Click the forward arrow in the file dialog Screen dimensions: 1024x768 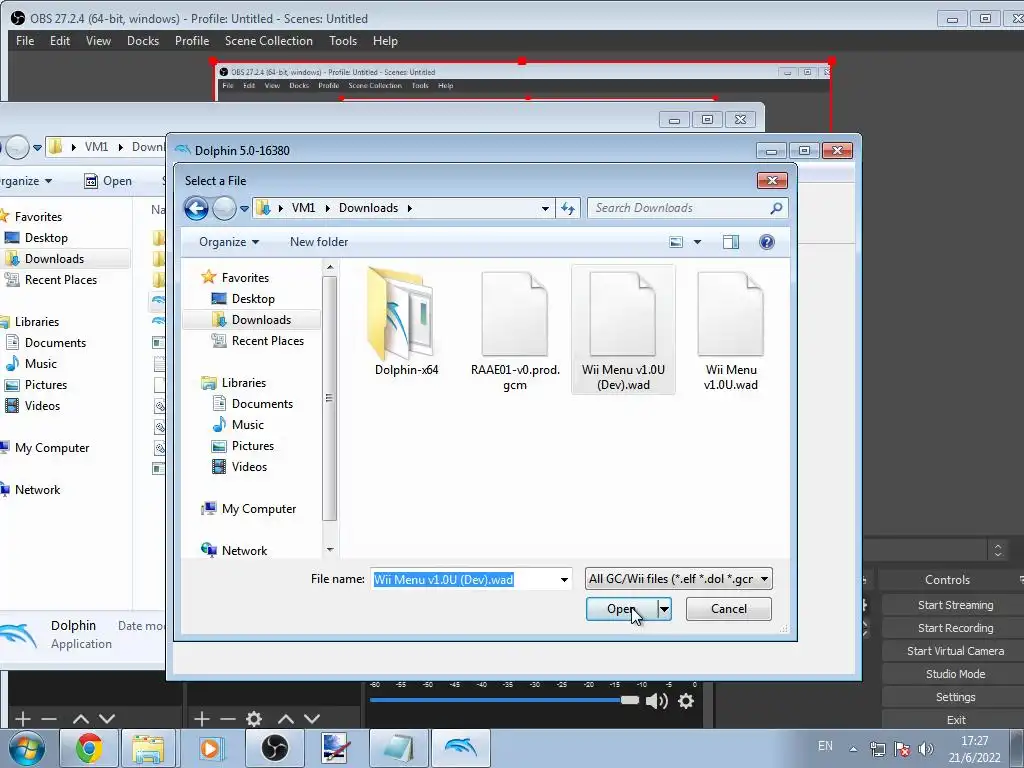(x=224, y=208)
